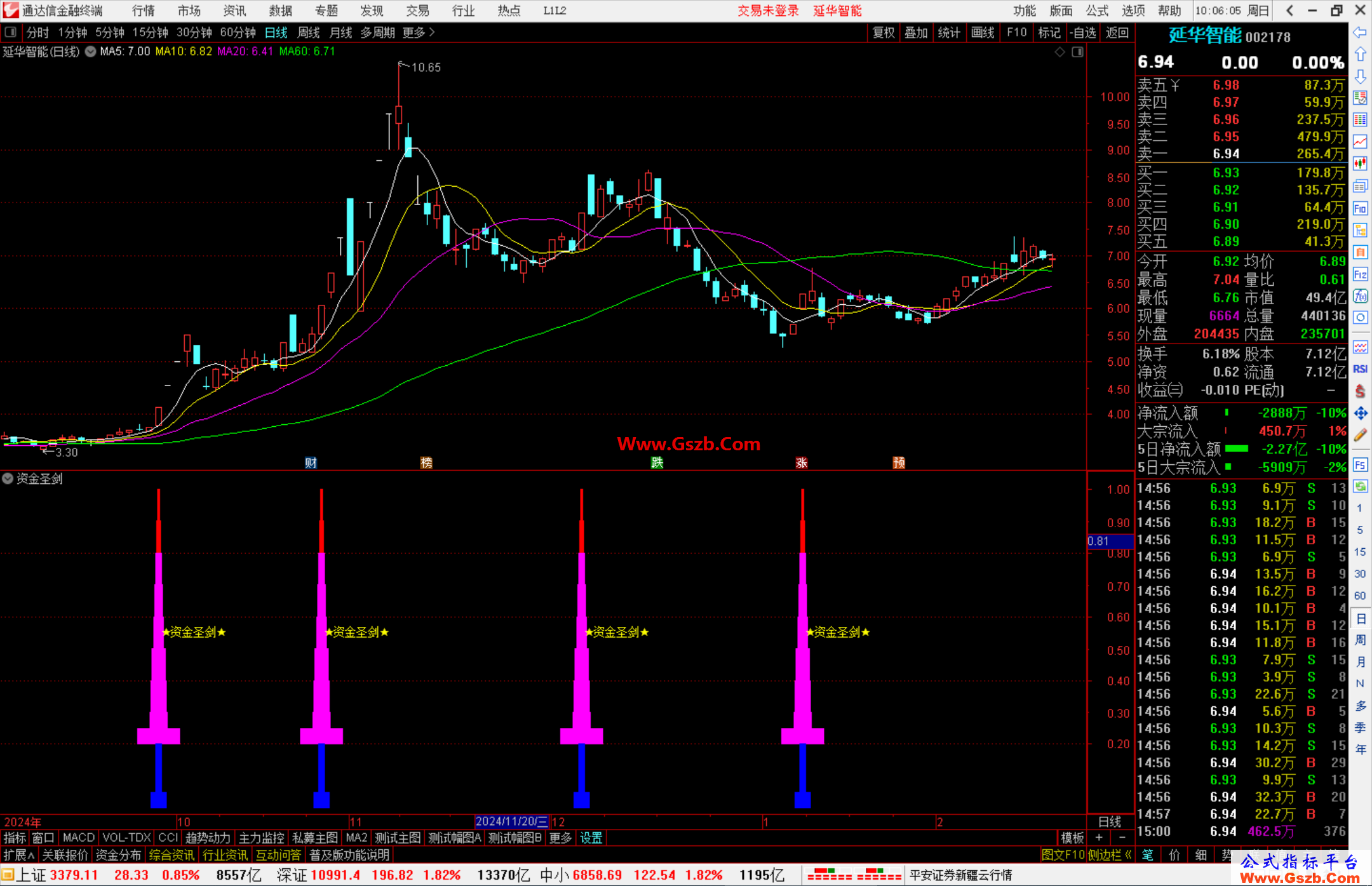Switch to the 周线 chart tab
The image size is (1372, 886).
[x=308, y=32]
